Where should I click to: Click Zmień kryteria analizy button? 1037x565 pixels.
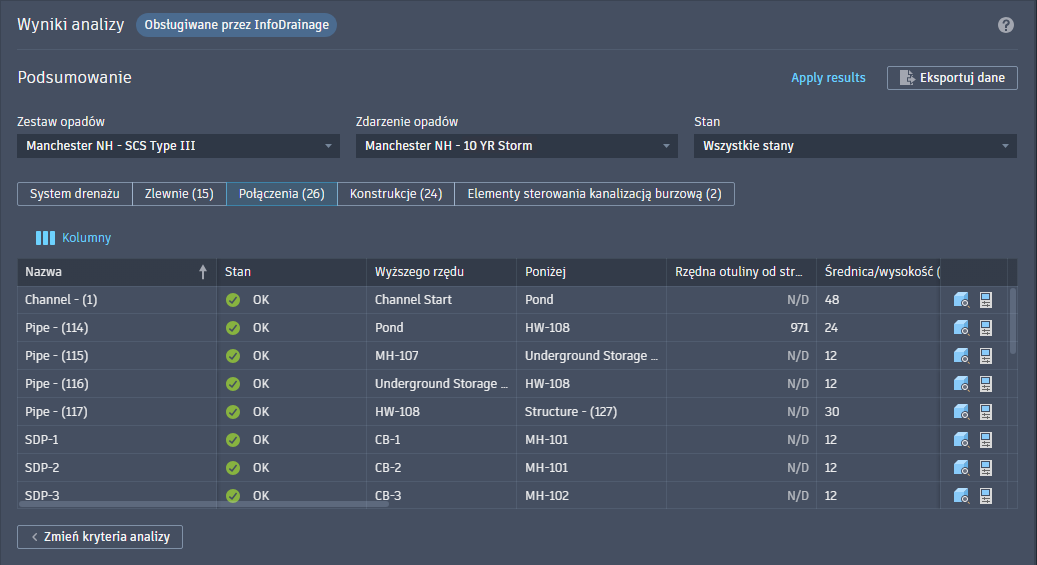point(100,537)
